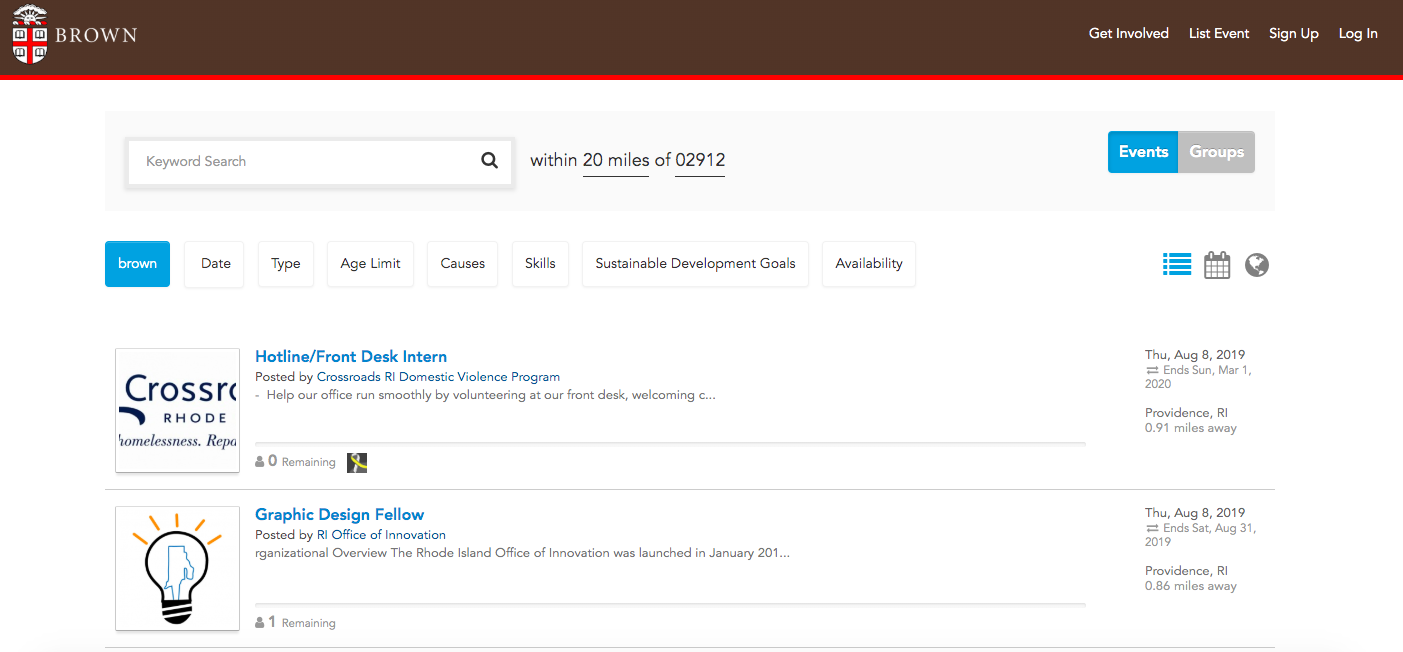The image size is (1403, 652).
Task: Visit RI Office of Innovation page
Action: coord(381,535)
